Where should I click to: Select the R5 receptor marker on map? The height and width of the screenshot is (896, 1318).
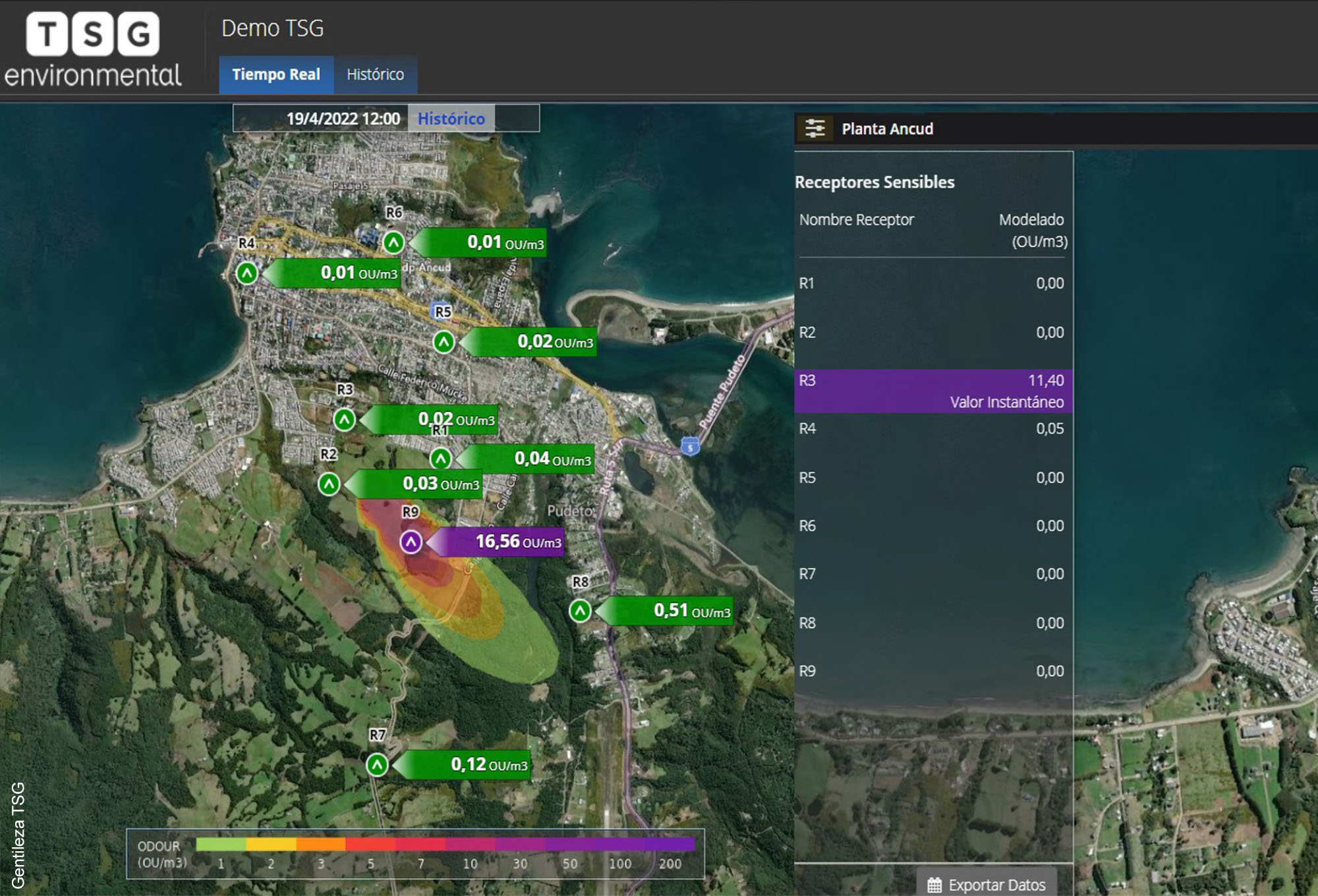click(444, 342)
